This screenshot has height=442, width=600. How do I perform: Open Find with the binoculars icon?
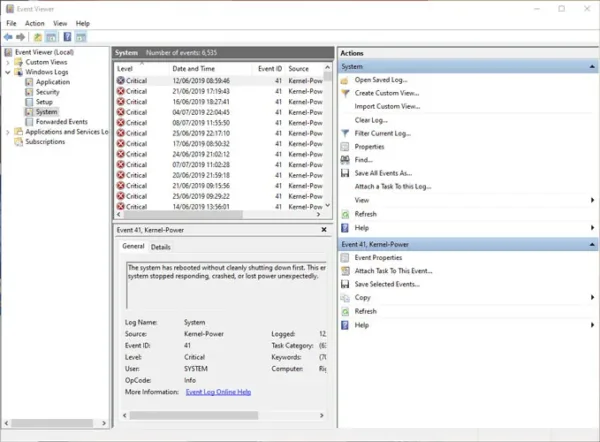coord(345,160)
